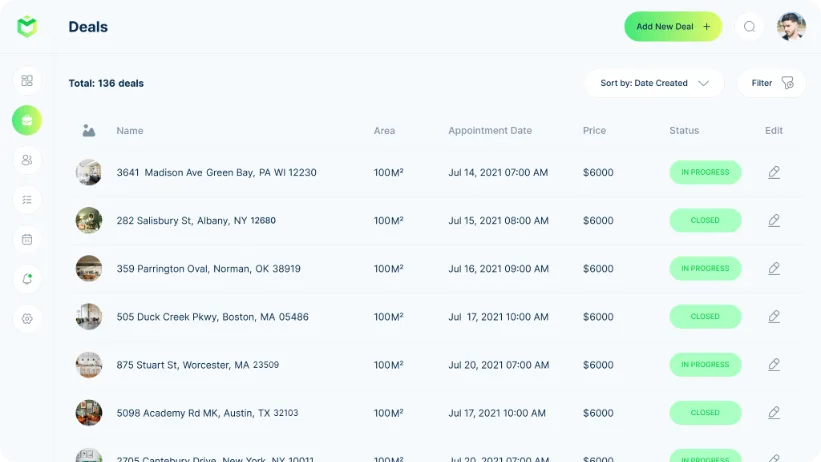Click the filter funnel icon
This screenshot has width=821, height=462.
[x=787, y=83]
